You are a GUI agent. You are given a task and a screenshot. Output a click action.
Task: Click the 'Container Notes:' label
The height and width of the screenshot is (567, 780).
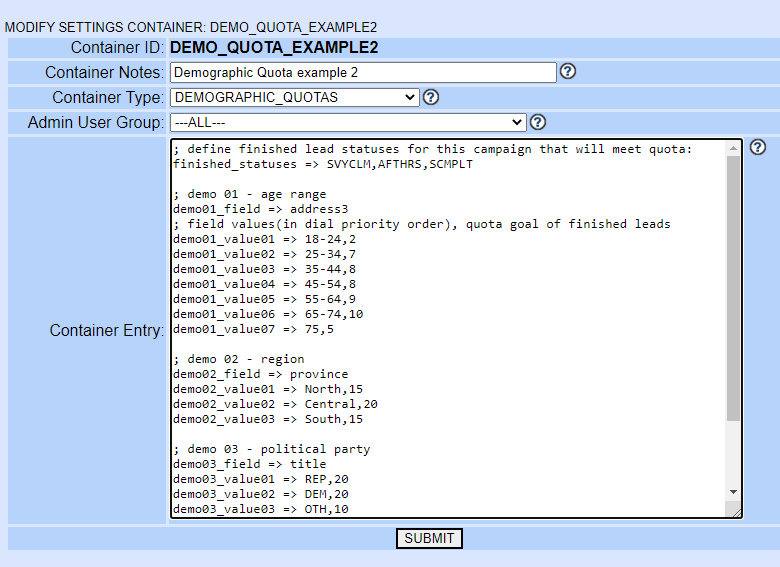(x=105, y=73)
